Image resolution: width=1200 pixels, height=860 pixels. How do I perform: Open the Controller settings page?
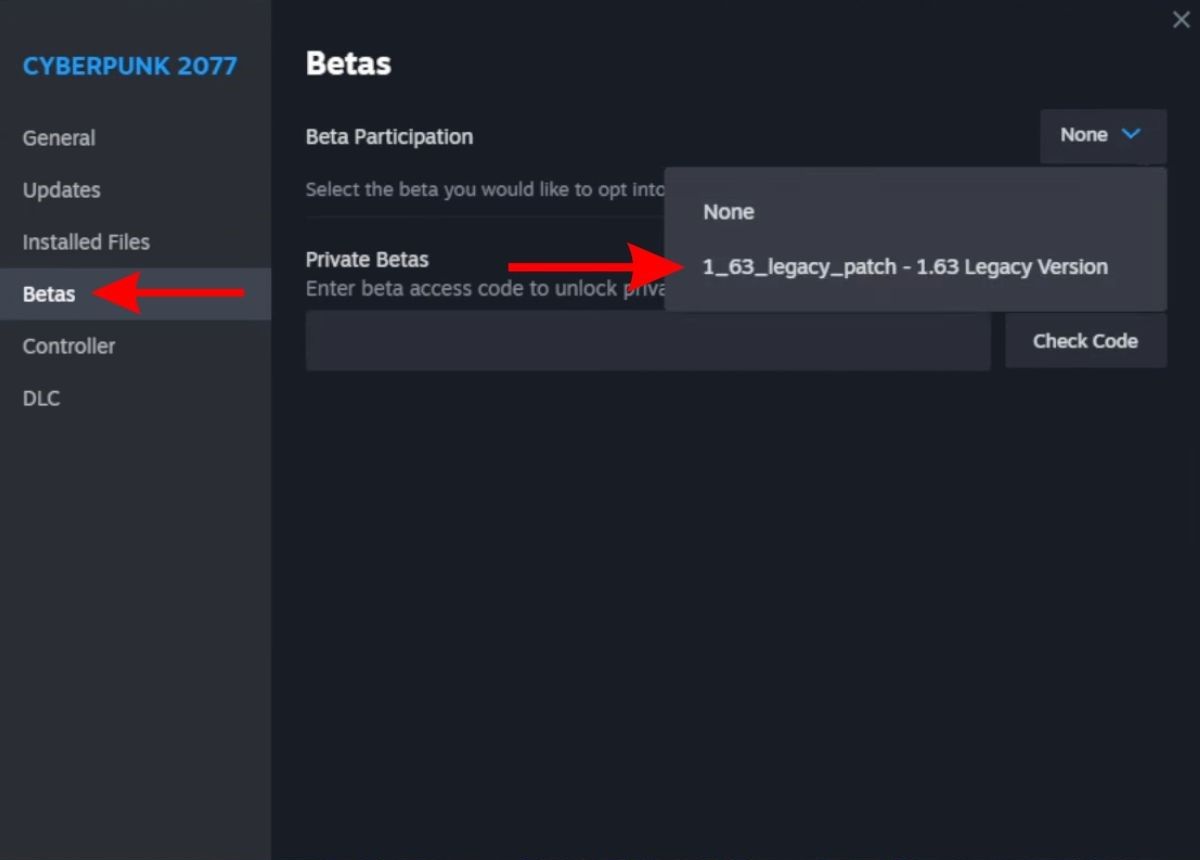tap(69, 346)
